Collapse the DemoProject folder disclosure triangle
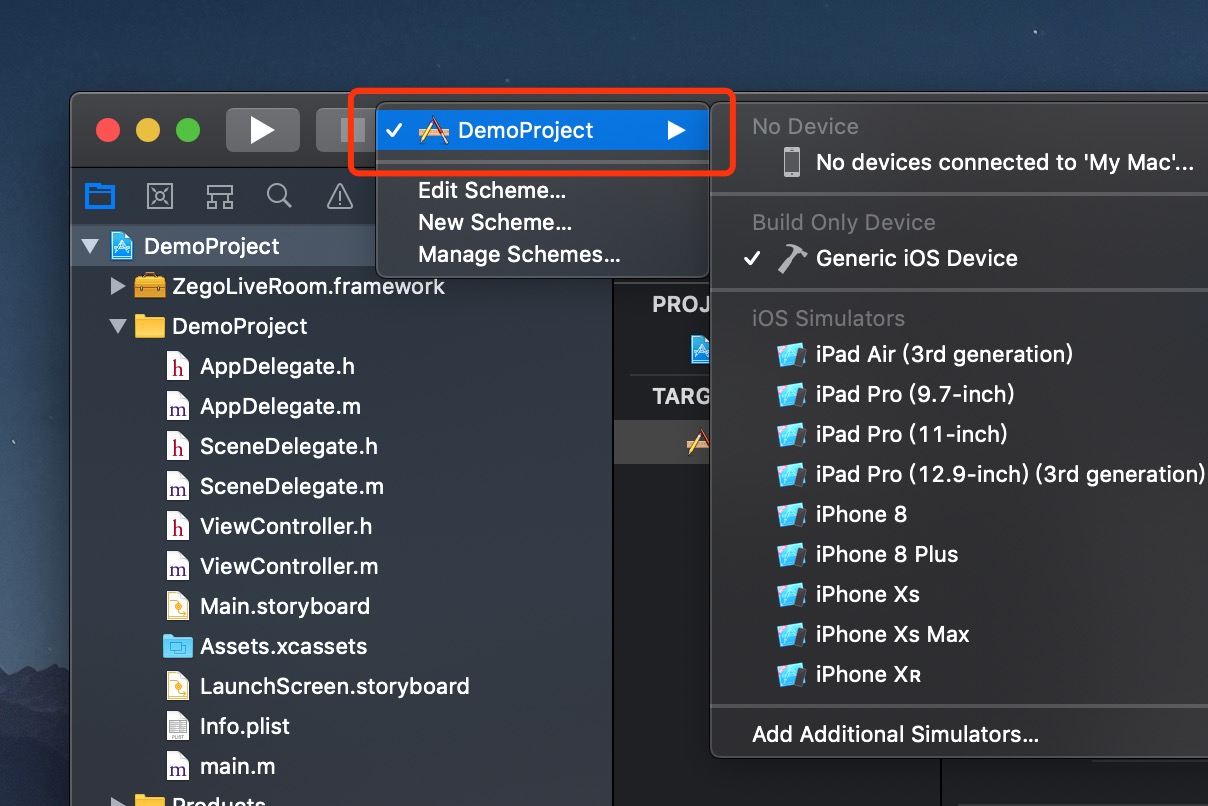Viewport: 1208px width, 806px height. tap(119, 326)
